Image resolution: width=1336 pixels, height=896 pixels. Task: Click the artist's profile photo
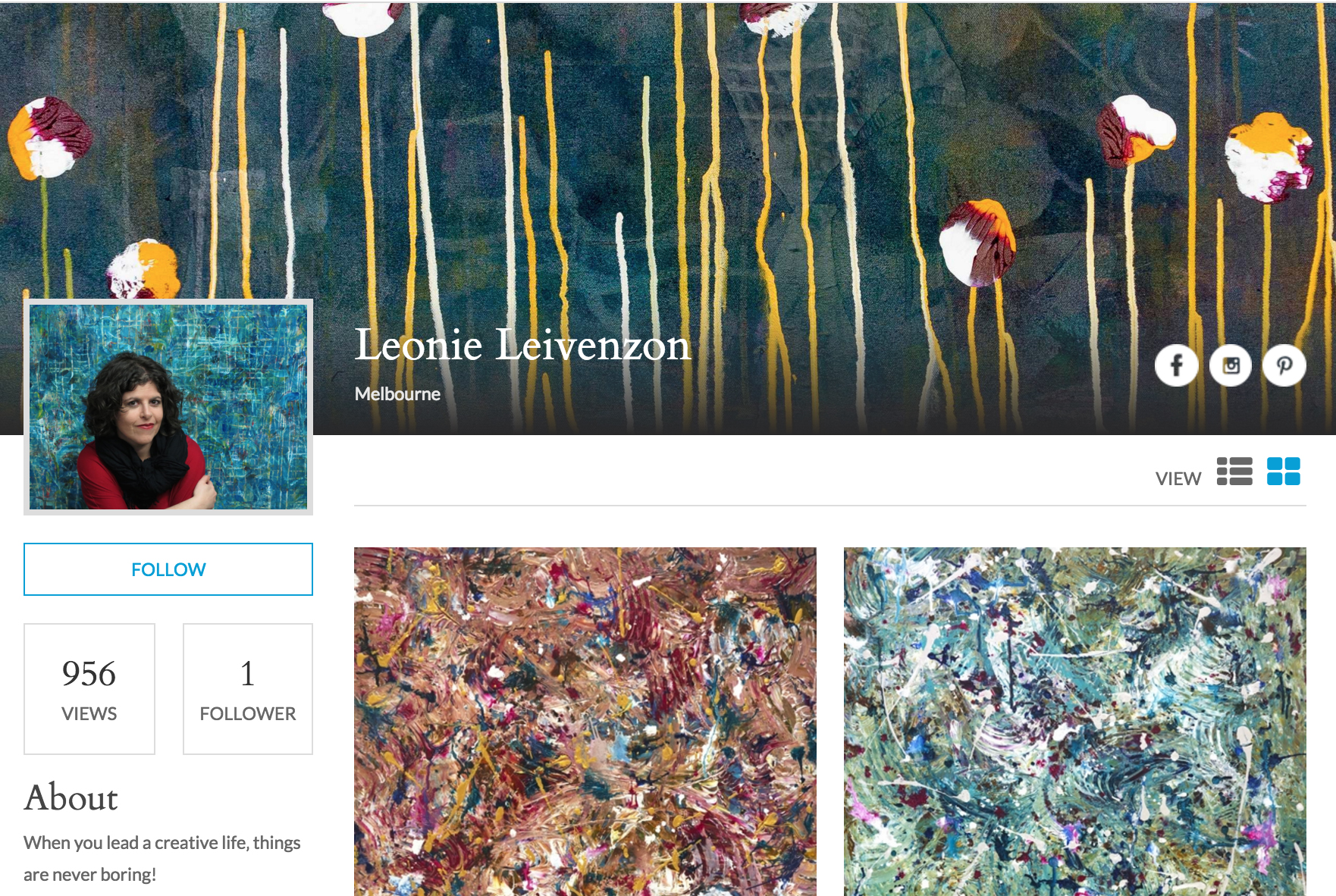[168, 407]
